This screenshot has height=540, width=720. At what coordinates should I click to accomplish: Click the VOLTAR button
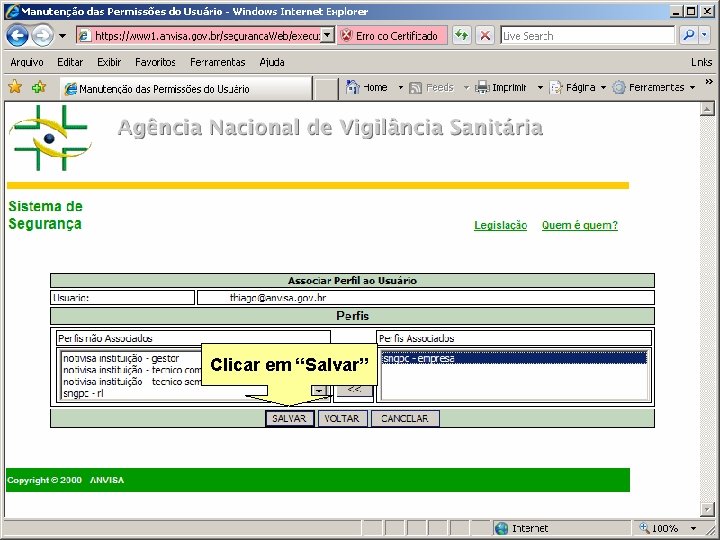(342, 418)
